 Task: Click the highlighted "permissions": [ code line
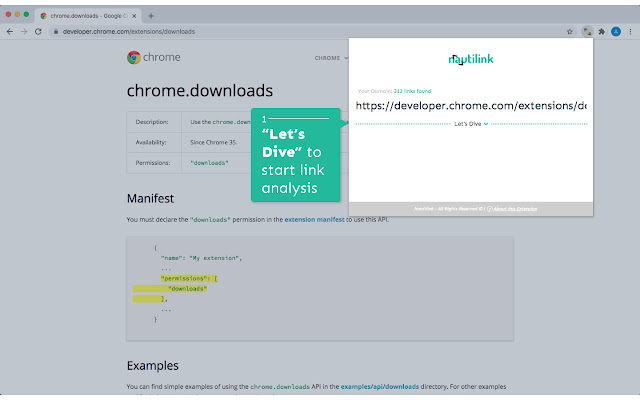click(189, 278)
